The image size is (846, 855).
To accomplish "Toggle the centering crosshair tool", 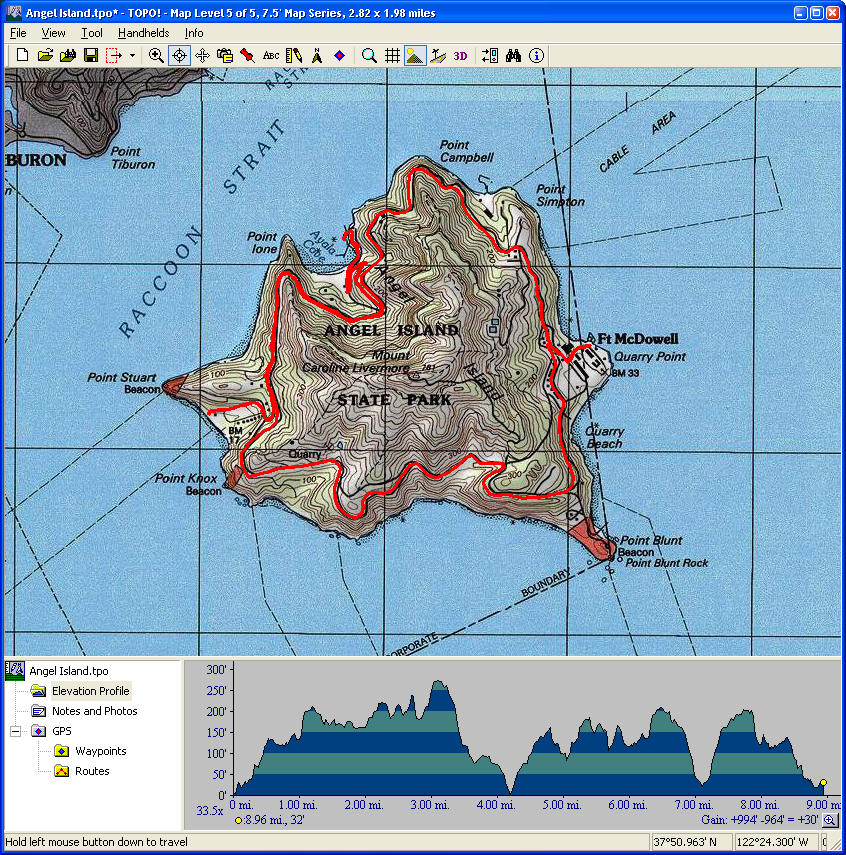I will (179, 56).
